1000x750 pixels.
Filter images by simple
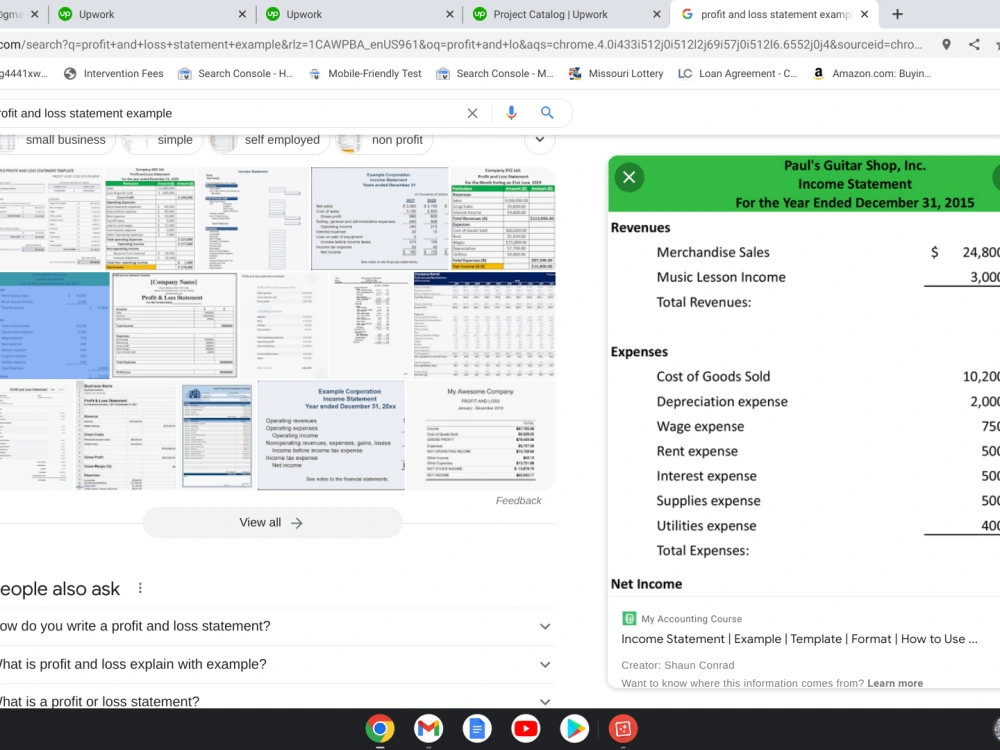point(162,140)
